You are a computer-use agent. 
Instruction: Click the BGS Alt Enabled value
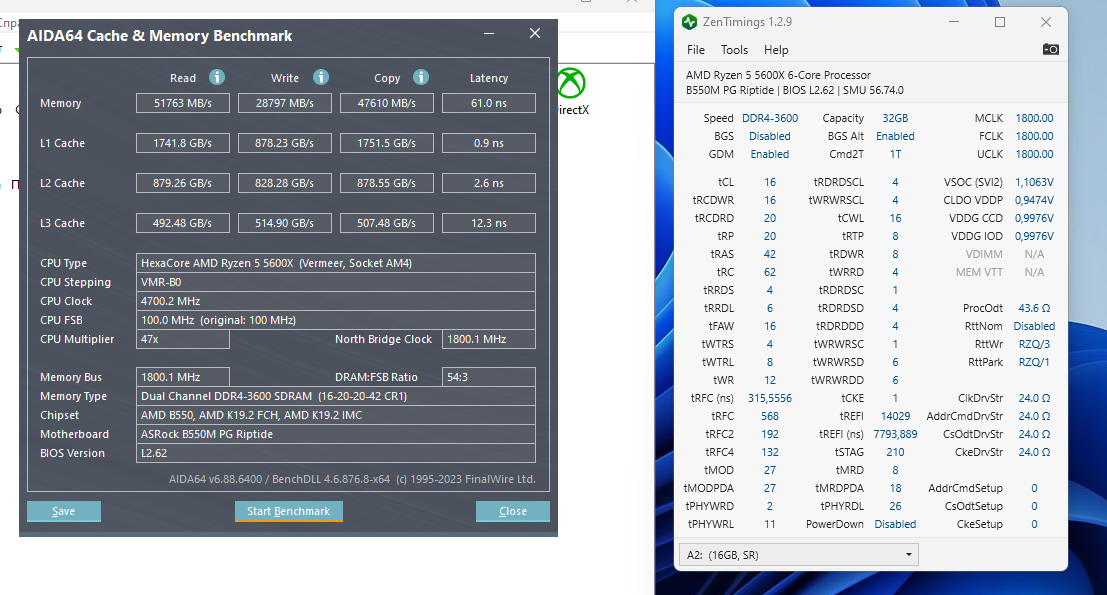click(x=895, y=136)
